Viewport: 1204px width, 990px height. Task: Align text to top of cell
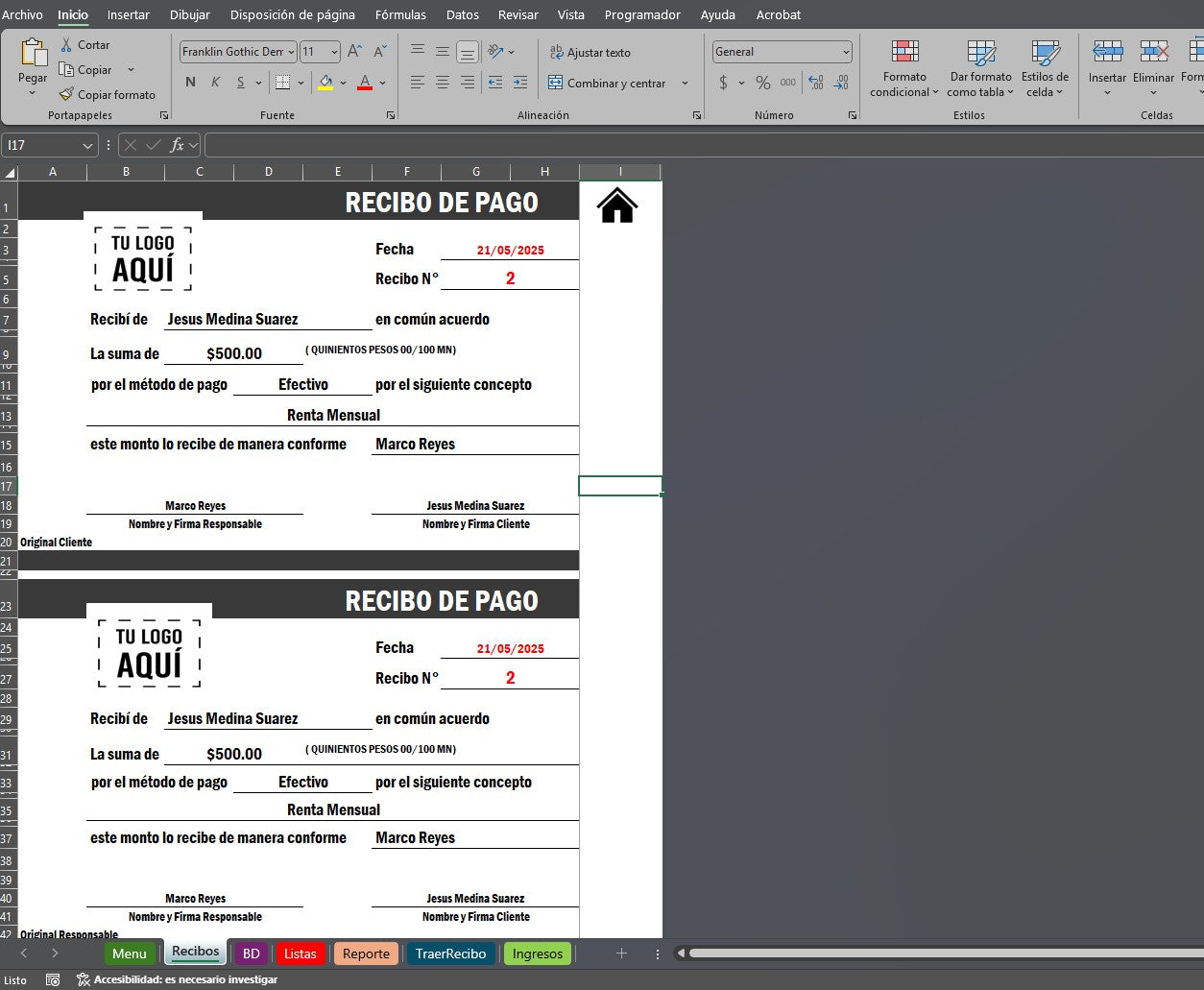click(x=418, y=52)
